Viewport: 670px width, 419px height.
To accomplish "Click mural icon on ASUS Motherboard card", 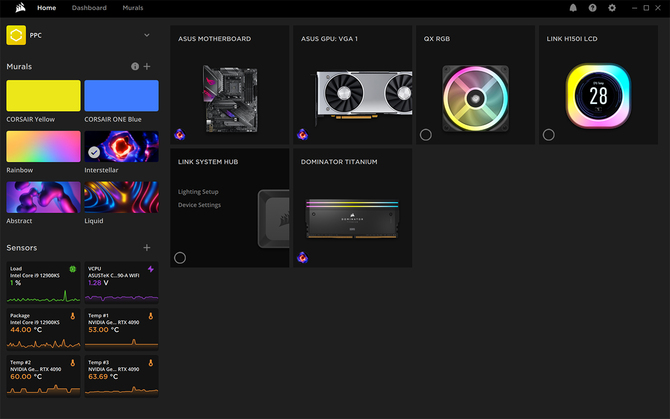I will [180, 135].
